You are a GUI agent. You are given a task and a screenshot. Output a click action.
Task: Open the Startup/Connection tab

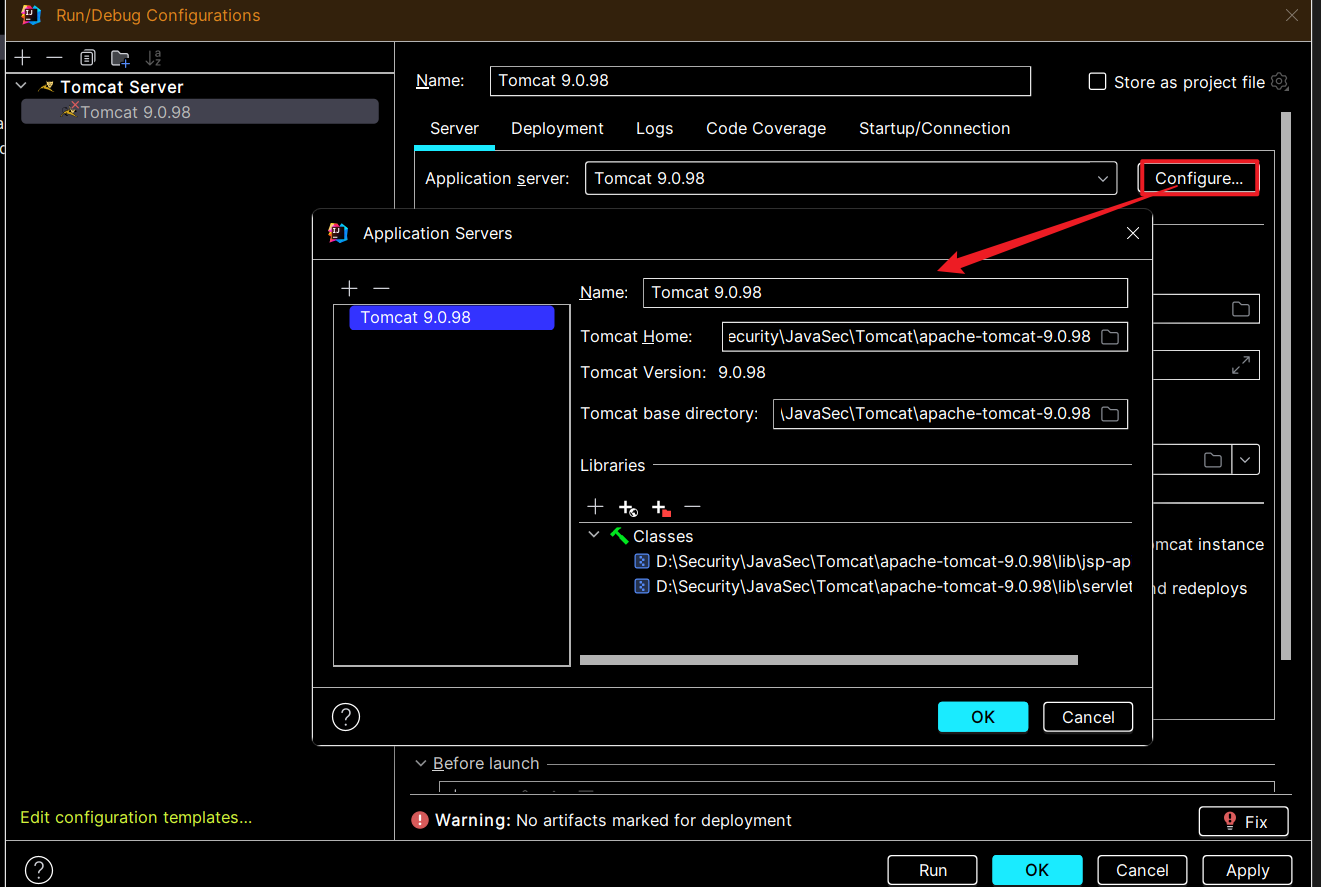pos(934,128)
